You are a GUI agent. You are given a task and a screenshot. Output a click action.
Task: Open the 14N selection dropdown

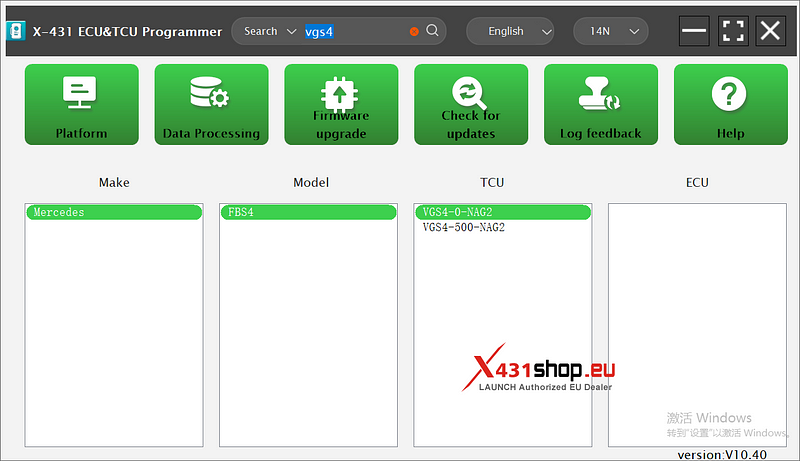click(611, 31)
